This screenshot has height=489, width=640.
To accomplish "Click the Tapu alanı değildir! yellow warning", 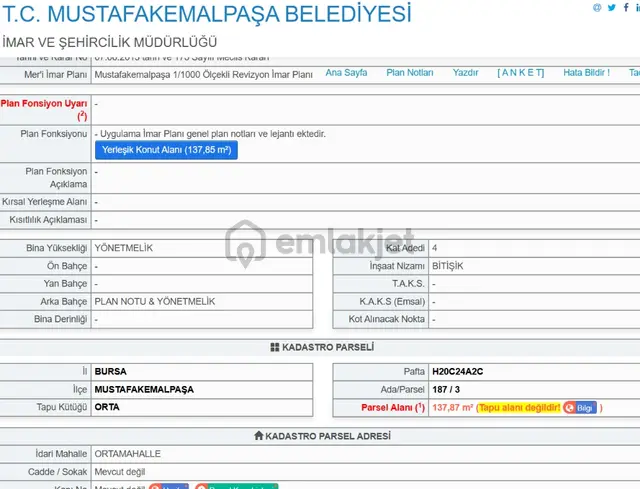I will 519,407.
